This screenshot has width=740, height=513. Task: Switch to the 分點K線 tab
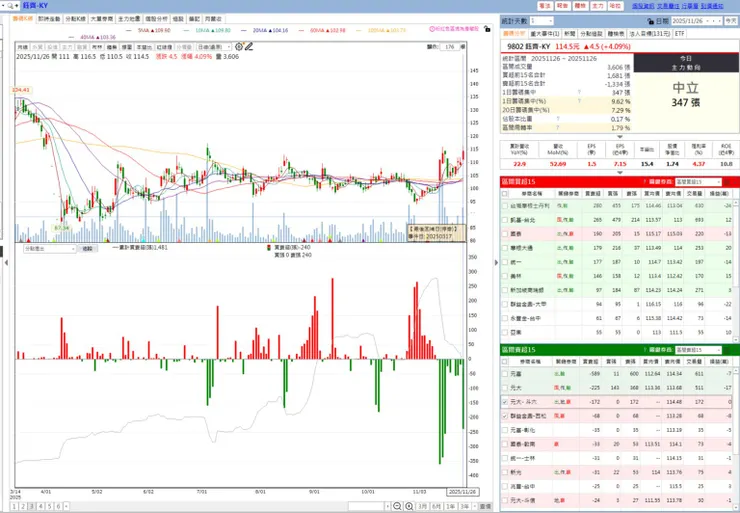tap(76, 19)
